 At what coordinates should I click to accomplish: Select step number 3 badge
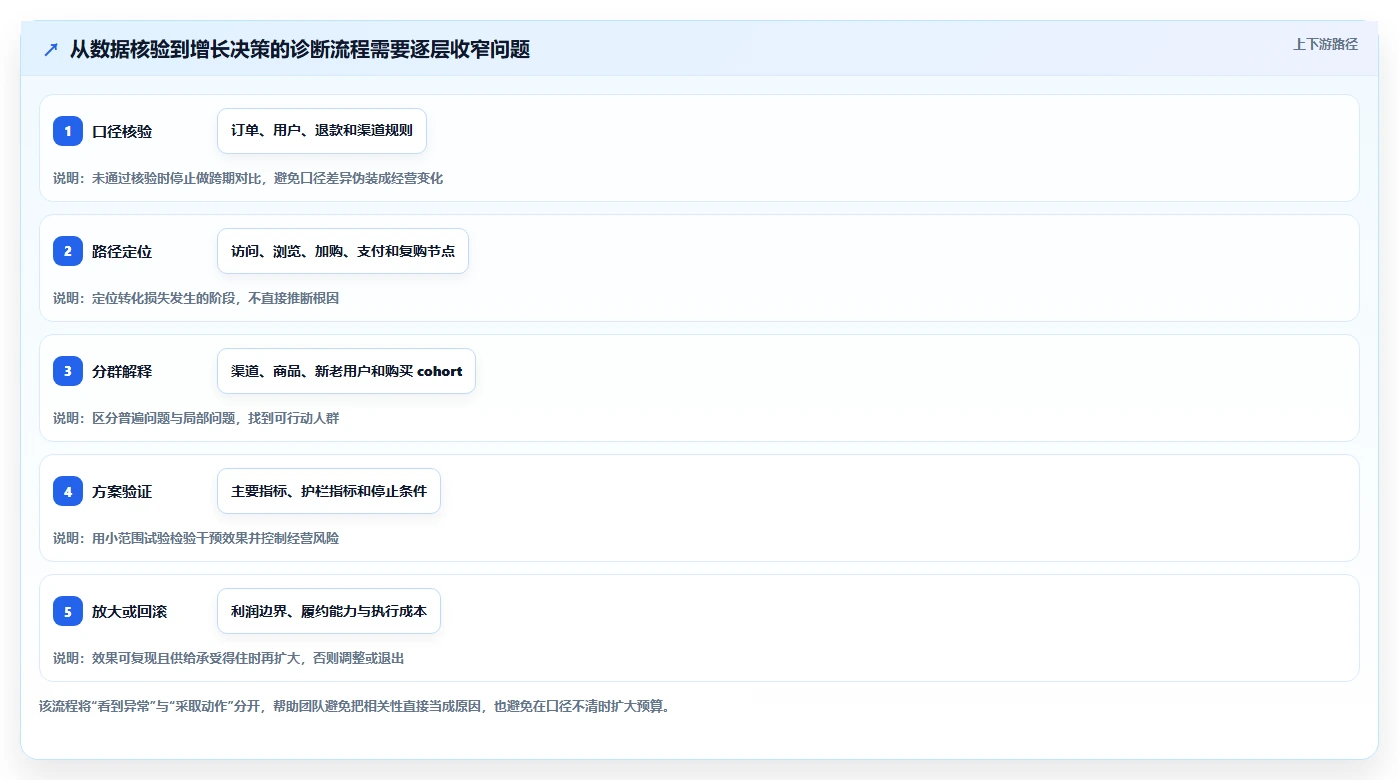(68, 371)
